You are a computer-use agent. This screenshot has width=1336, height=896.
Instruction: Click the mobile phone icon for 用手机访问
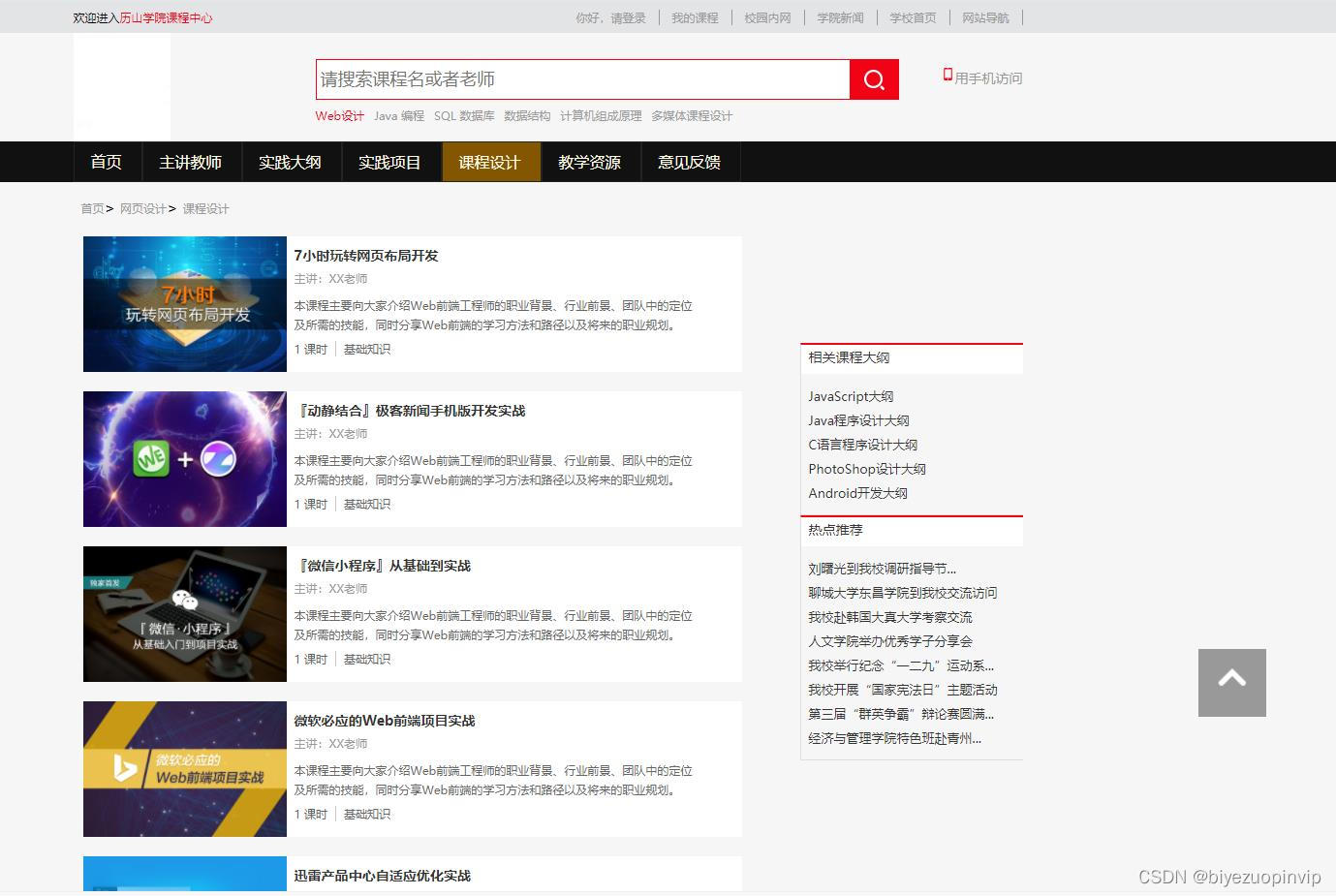948,75
